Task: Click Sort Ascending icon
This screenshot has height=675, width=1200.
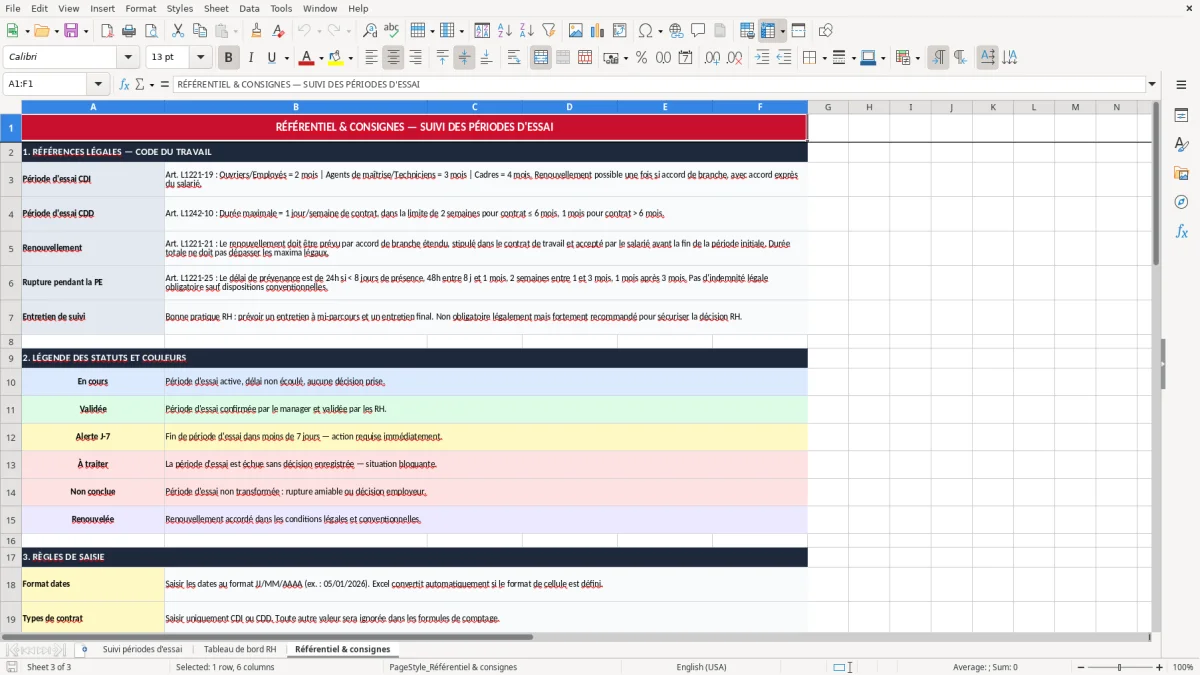Action: click(504, 31)
